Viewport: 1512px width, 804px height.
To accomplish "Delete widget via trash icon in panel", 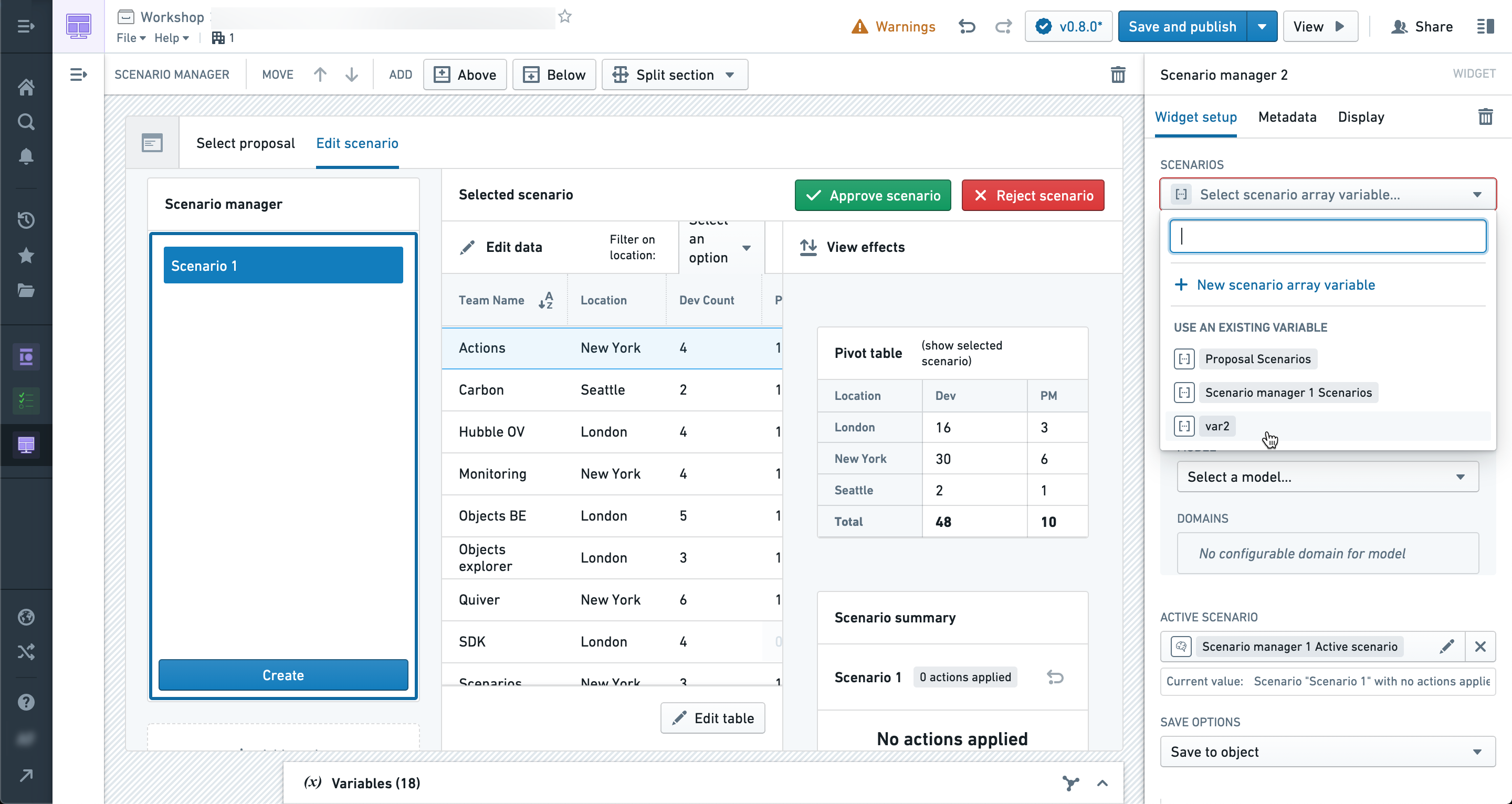I will 1485,117.
